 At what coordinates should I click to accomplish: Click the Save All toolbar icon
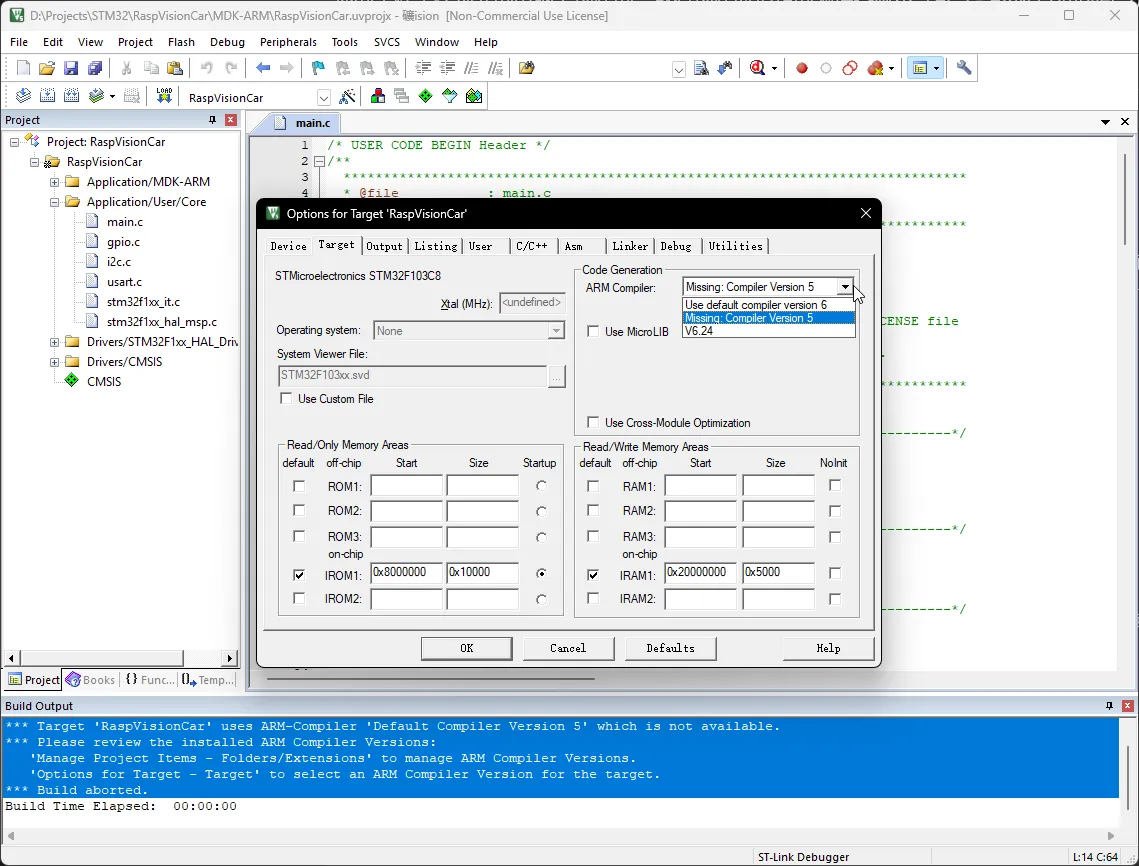point(95,68)
